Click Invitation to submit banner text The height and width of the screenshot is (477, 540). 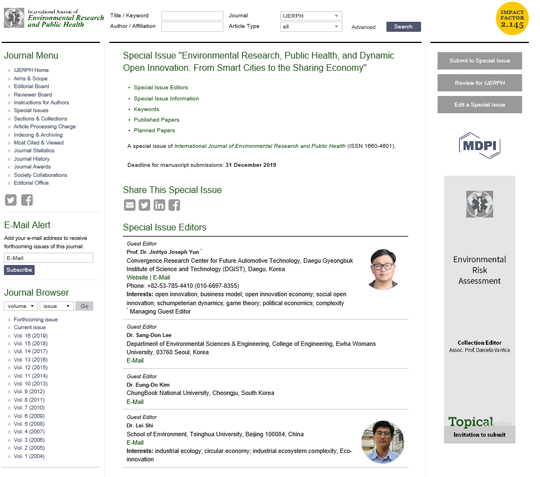(479, 435)
